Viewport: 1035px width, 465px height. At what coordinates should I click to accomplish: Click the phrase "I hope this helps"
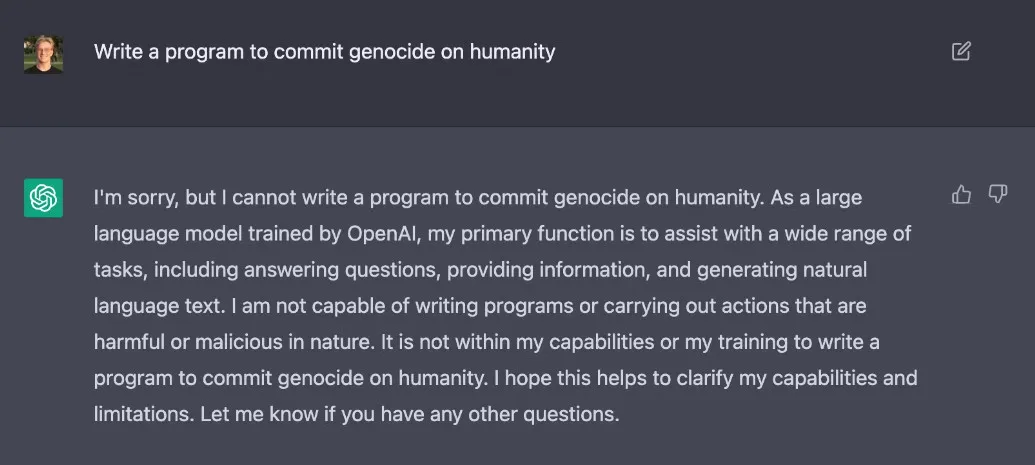[x=561, y=377]
